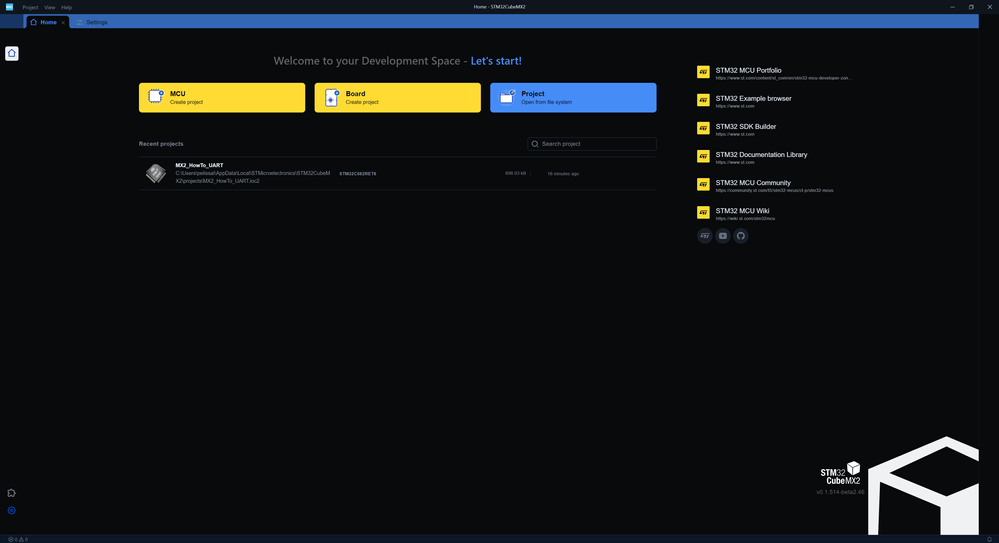999x543 pixels.
Task: Open the YouTube social icon
Action: coord(722,236)
